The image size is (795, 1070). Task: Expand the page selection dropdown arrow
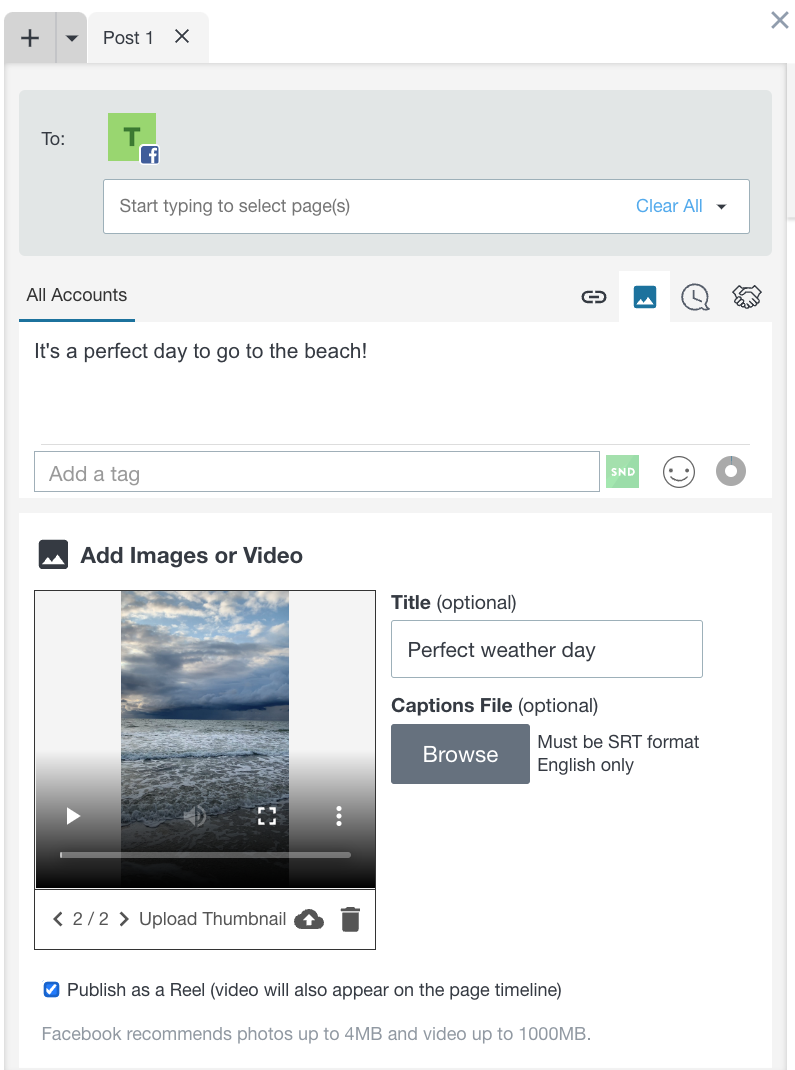pyautogui.click(x=721, y=207)
